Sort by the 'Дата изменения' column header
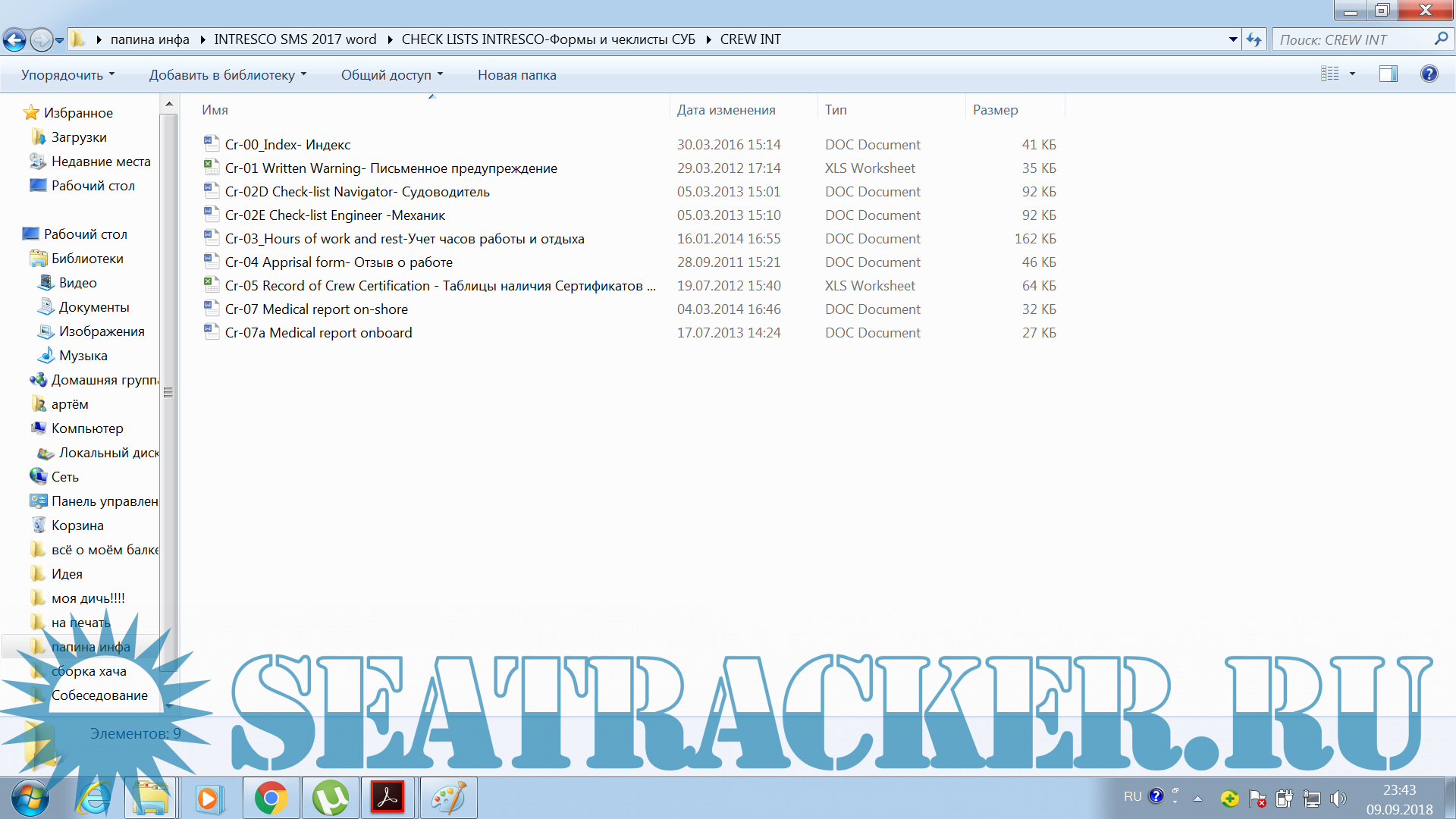The width and height of the screenshot is (1456, 819). click(726, 110)
